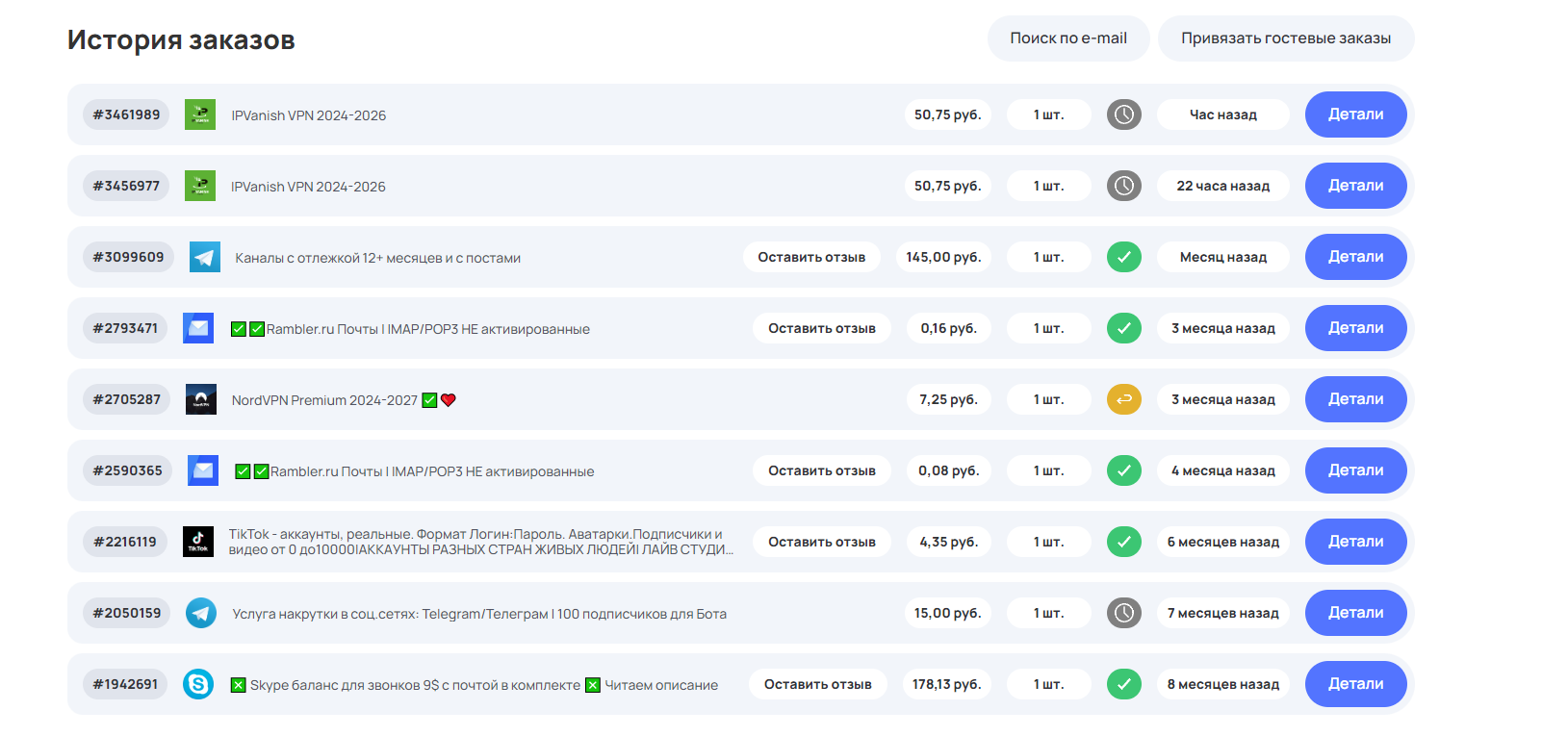The height and width of the screenshot is (736, 1568).
Task: Click the 7 месяцев назад time label
Action: pos(1222,613)
